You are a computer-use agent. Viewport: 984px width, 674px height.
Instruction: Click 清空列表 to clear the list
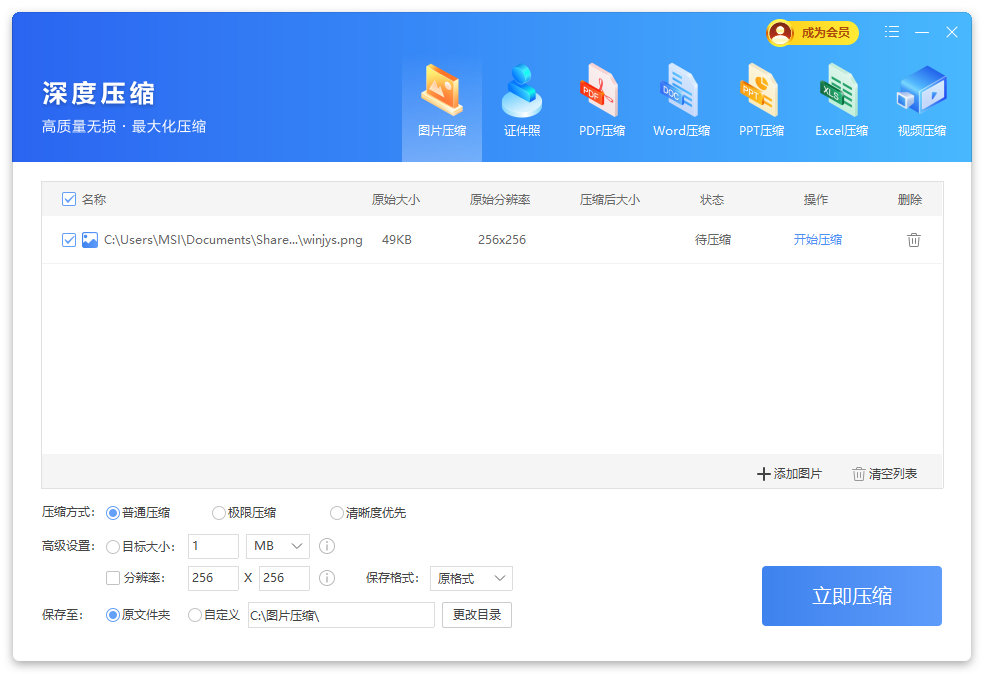pyautogui.click(x=884, y=474)
